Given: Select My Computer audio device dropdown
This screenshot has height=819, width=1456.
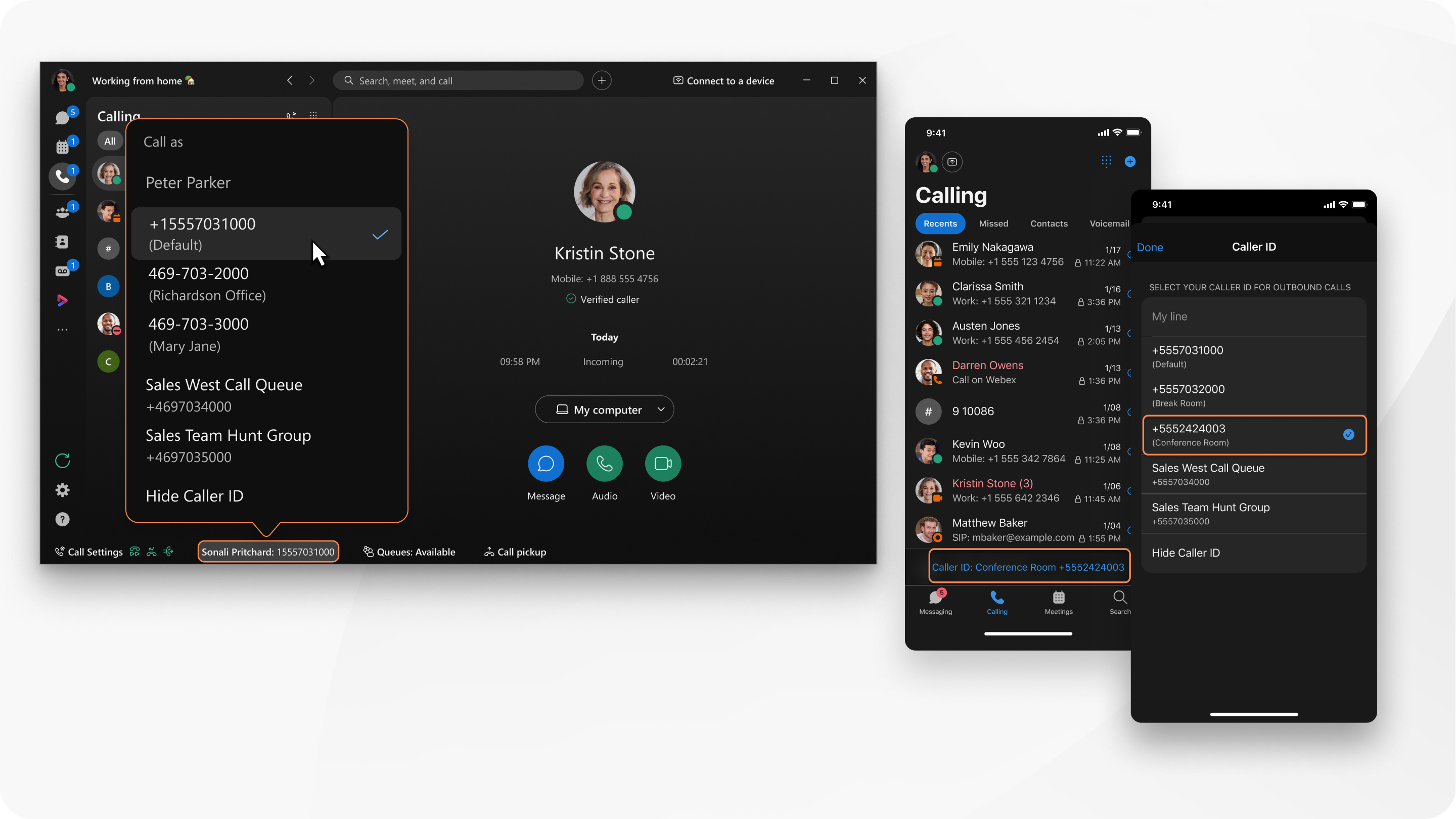Looking at the screenshot, I should (604, 409).
